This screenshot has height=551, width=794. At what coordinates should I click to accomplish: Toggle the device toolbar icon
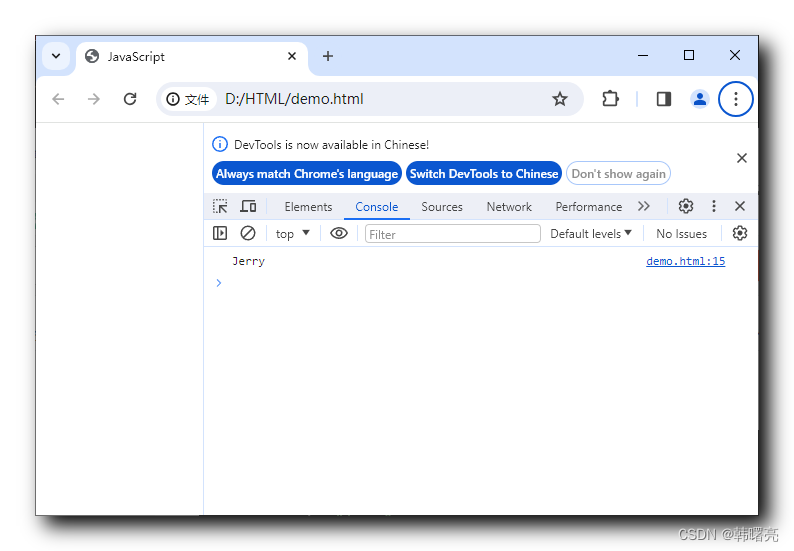pos(248,207)
